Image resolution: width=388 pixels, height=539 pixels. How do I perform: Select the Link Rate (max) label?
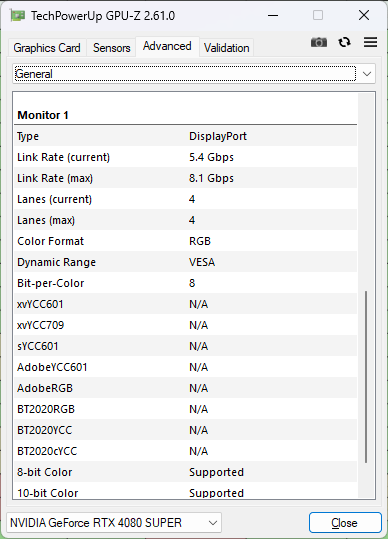pyautogui.click(x=55, y=178)
